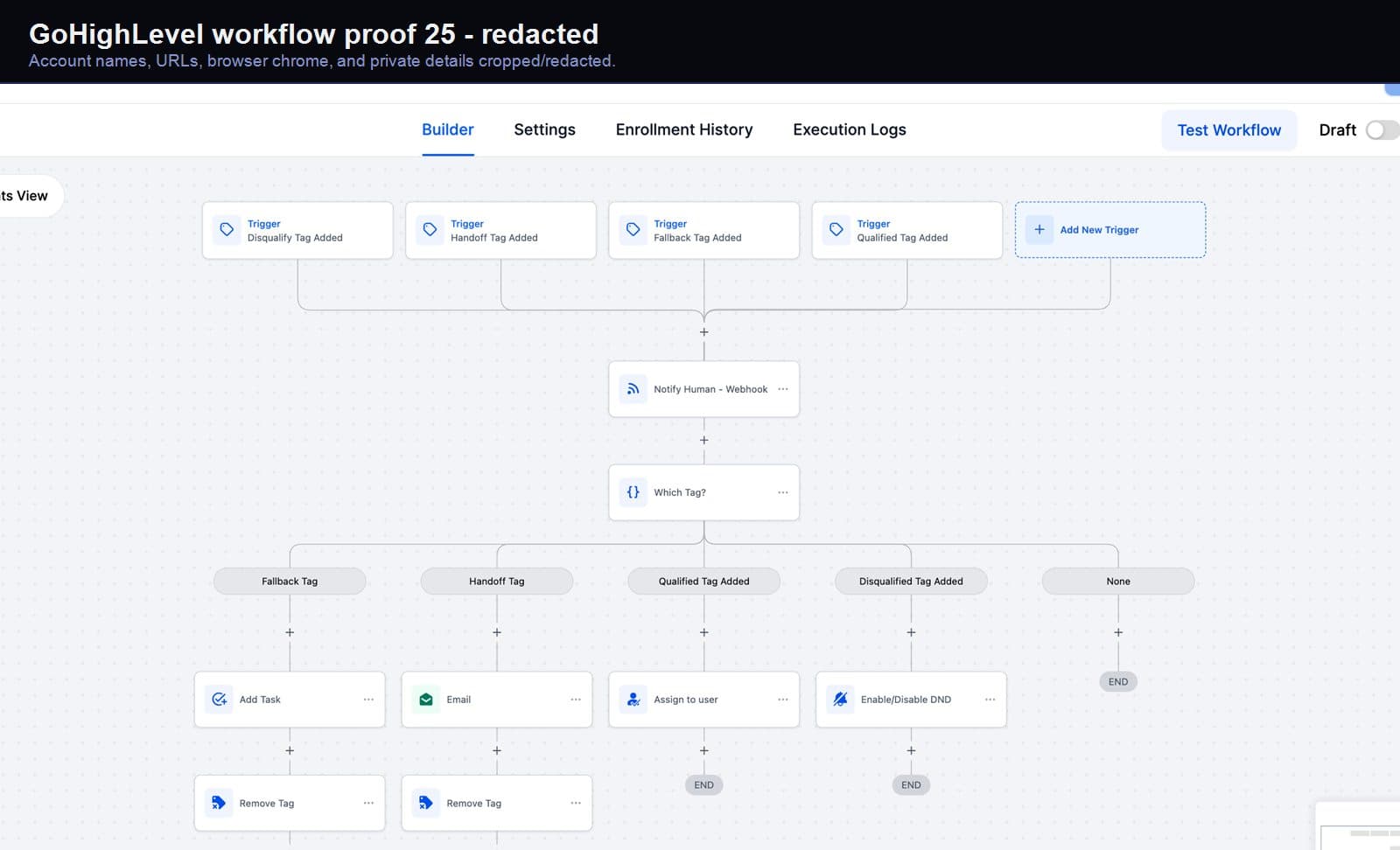This screenshot has height=850, width=1400.
Task: Click the Notify Human - Webhook label
Action: point(710,389)
